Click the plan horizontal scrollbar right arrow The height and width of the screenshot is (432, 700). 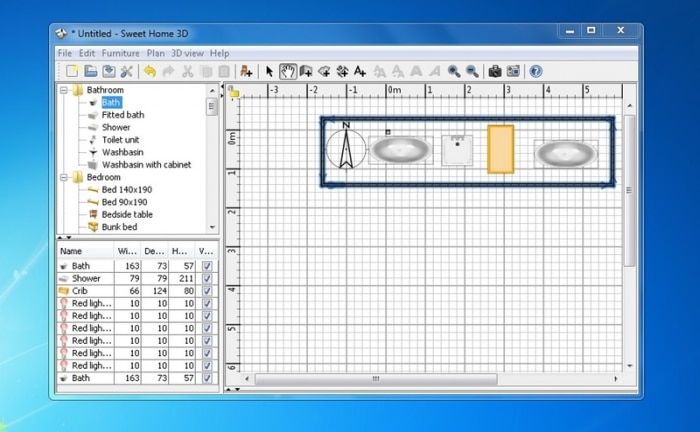pos(616,379)
